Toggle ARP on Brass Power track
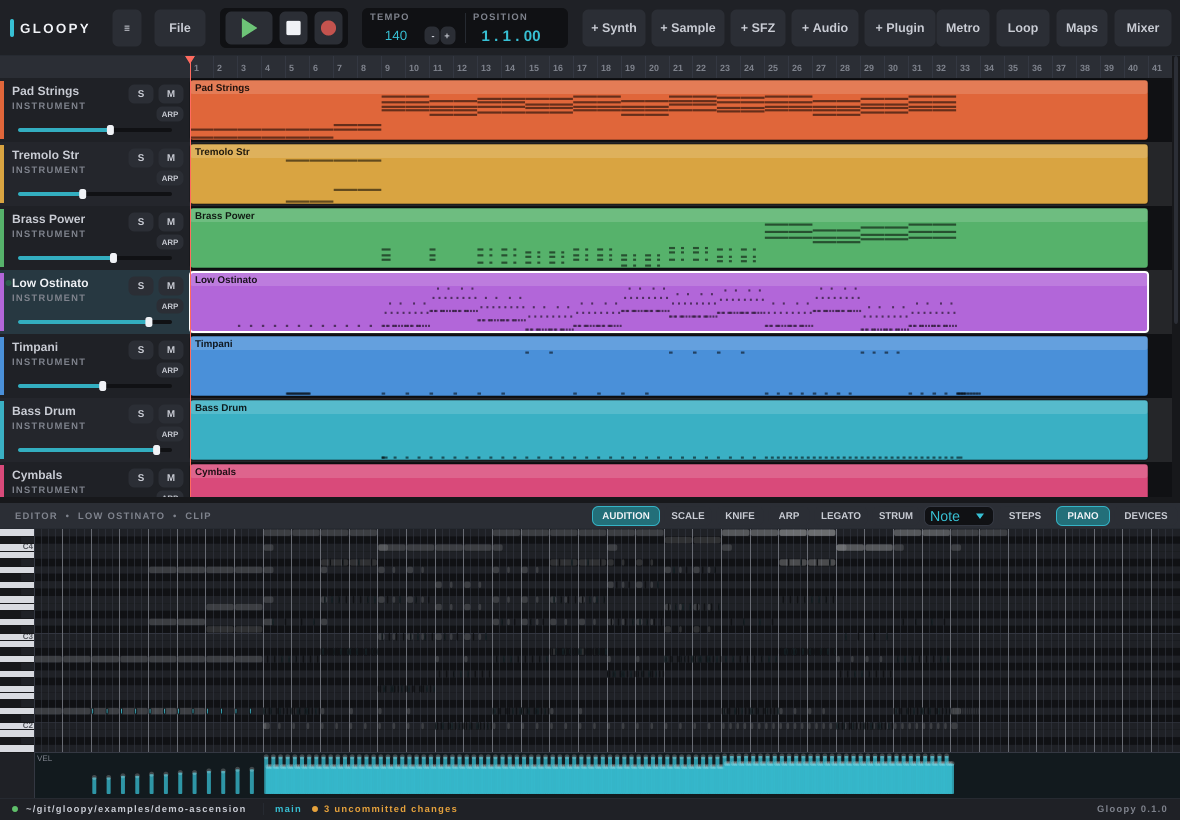Image resolution: width=1180 pixels, height=820 pixels. [x=170, y=242]
